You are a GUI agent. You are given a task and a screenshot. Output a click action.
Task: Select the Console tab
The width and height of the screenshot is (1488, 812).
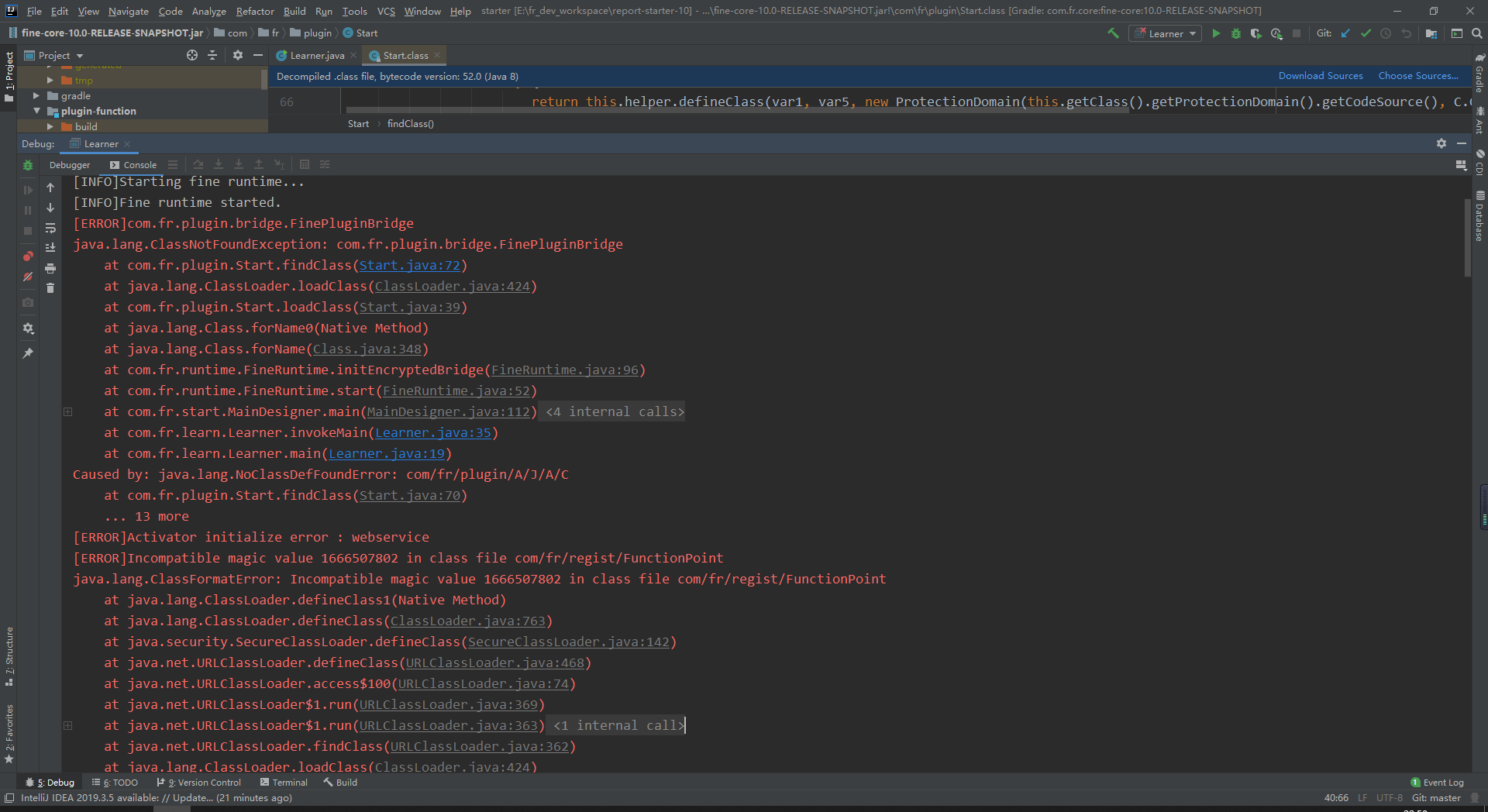pos(133,165)
